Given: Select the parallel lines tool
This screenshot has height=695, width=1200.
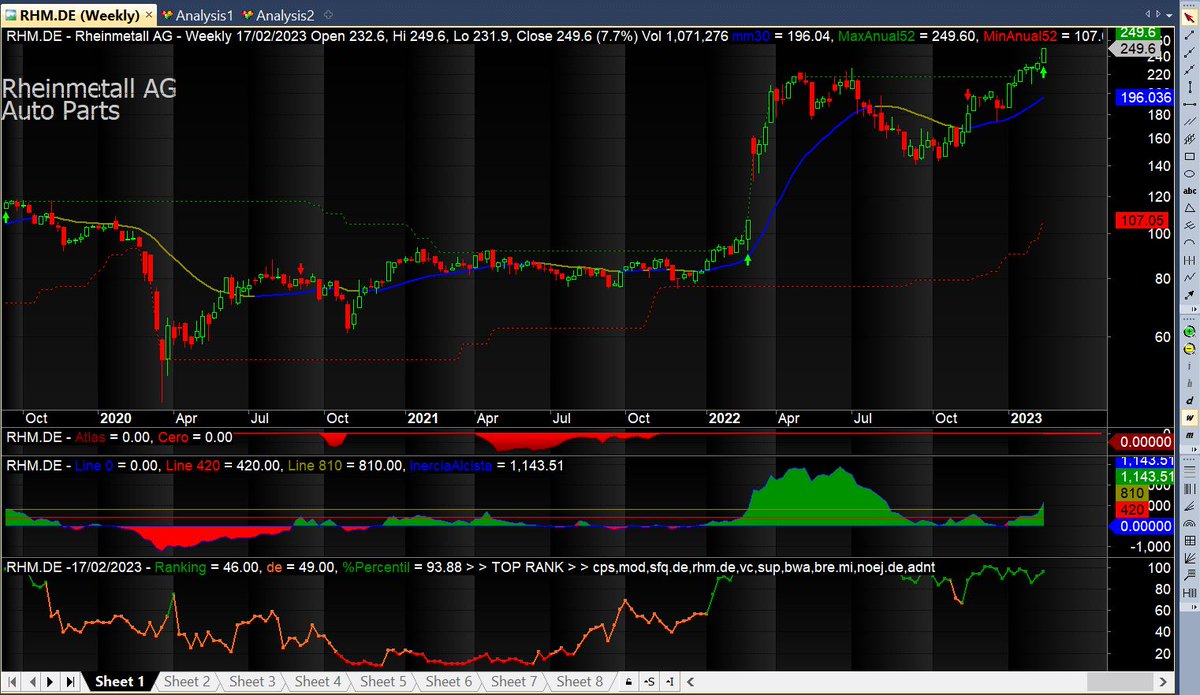Looking at the screenshot, I should pos(1190,121).
